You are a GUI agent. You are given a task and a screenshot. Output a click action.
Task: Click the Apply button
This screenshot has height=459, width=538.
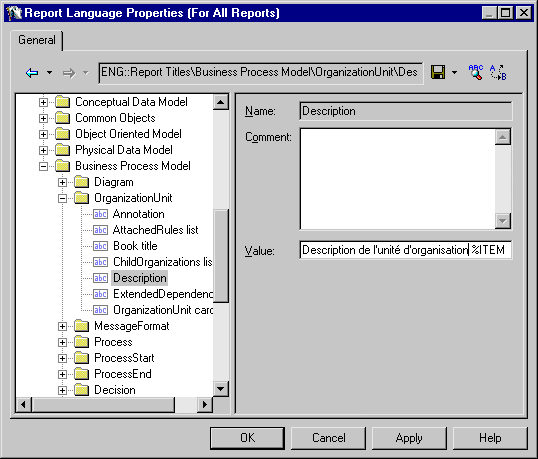point(409,438)
